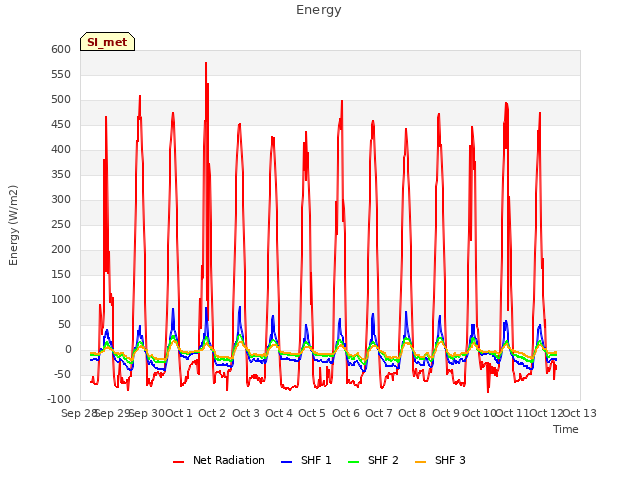Select the SHF 2 legend entry

(x=373, y=460)
